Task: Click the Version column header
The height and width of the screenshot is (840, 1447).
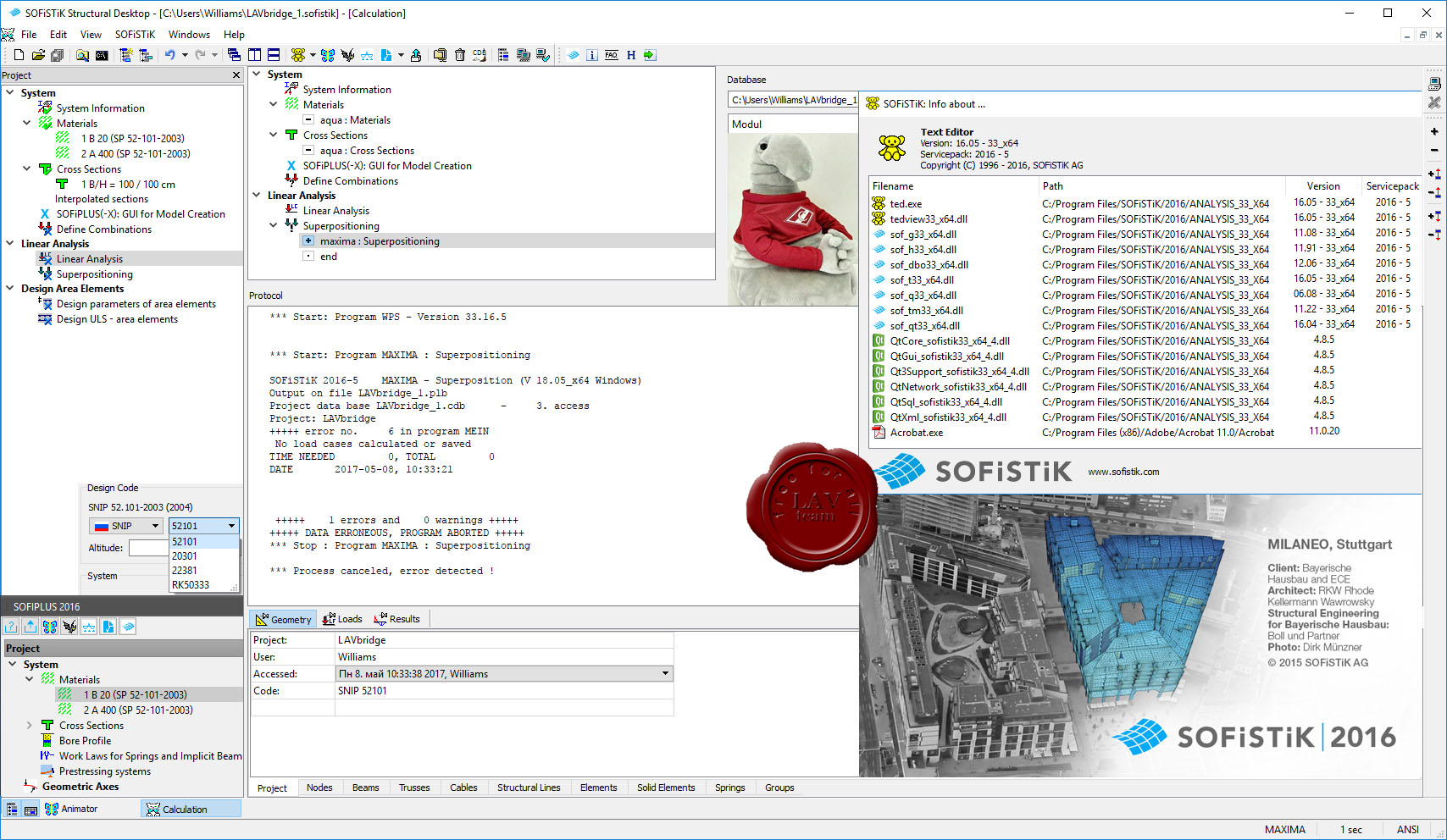Action: tap(1323, 186)
